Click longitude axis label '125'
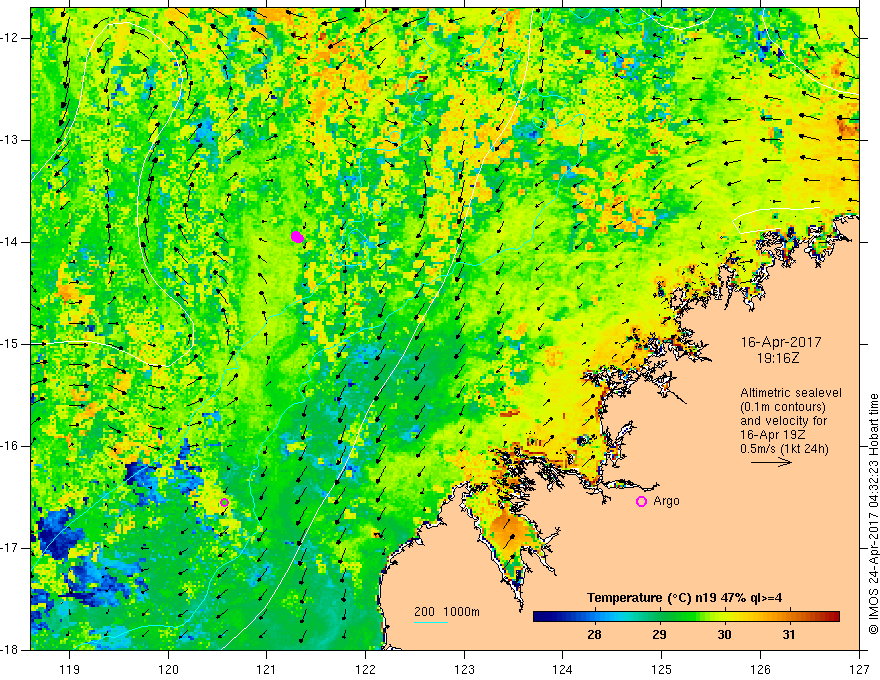This screenshot has width=880, height=680. point(662,669)
